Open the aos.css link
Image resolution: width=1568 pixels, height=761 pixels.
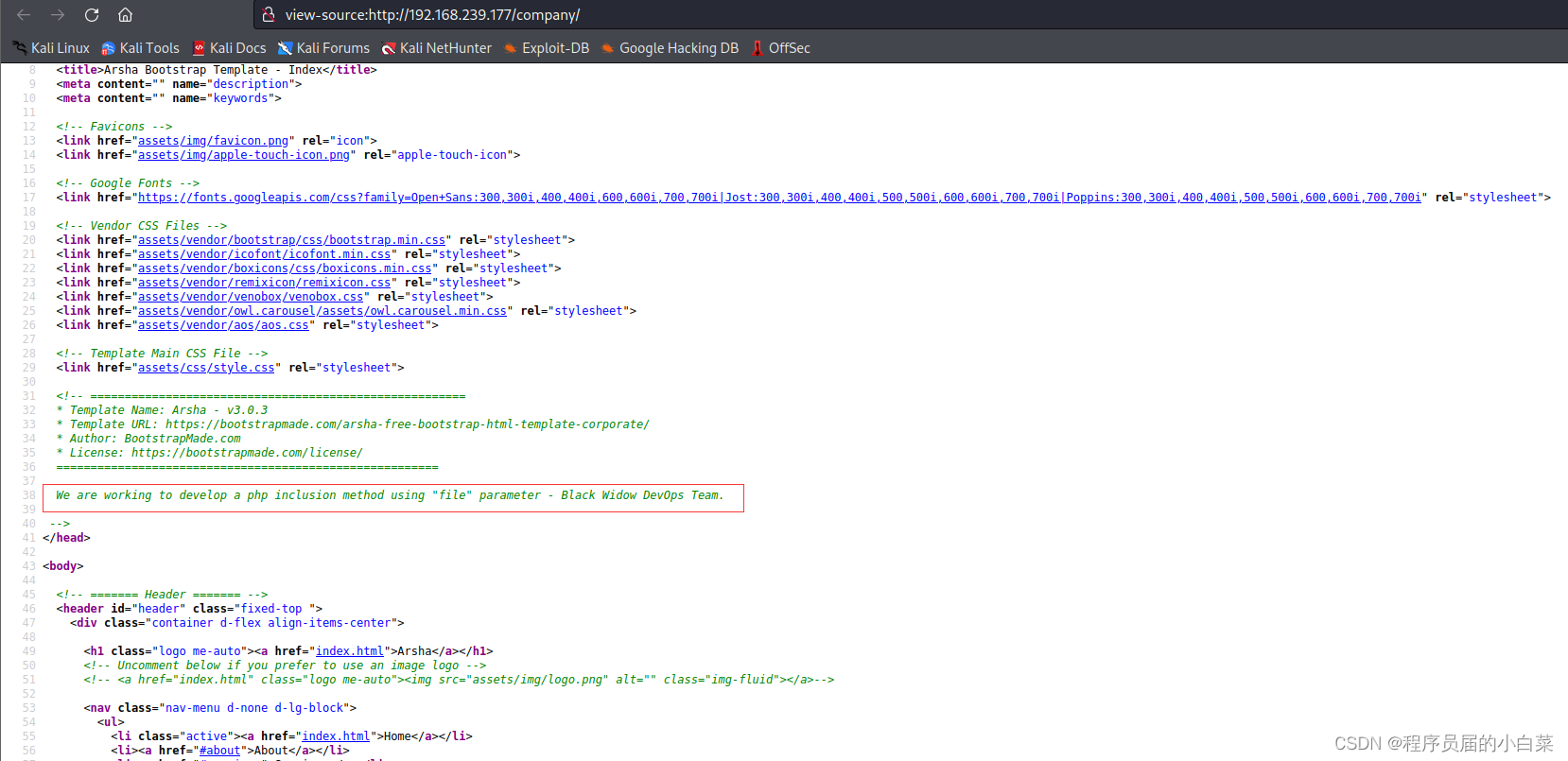click(223, 325)
